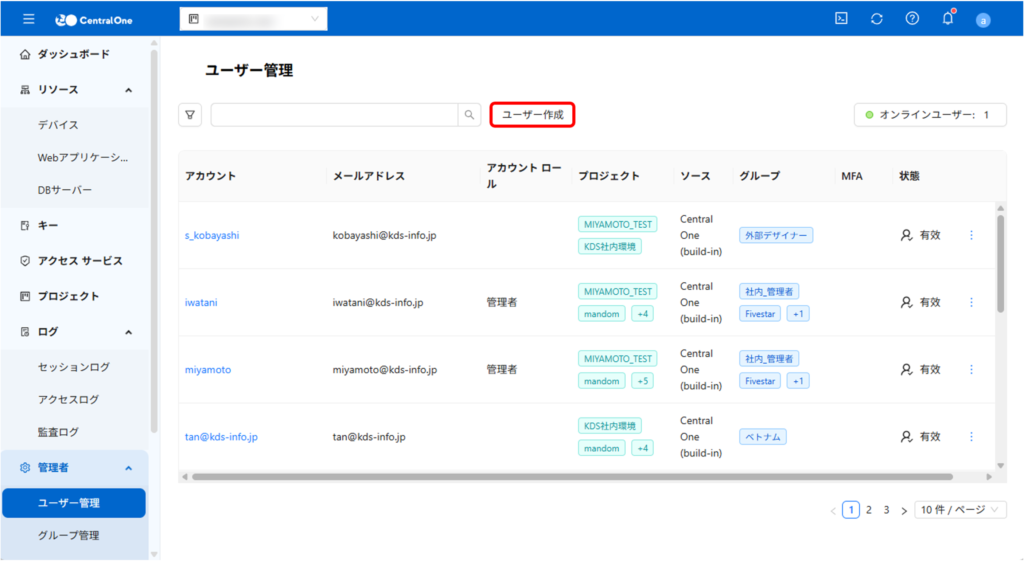Click the user avatar icon
Viewport: 1024px width, 561px height.
point(983,19)
